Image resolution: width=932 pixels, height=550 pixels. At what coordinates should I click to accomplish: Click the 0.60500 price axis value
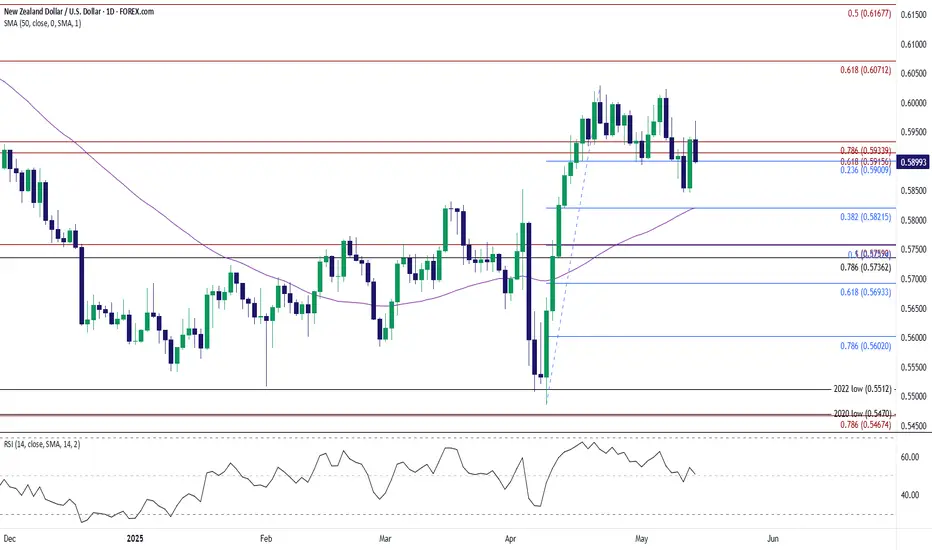pyautogui.click(x=914, y=74)
